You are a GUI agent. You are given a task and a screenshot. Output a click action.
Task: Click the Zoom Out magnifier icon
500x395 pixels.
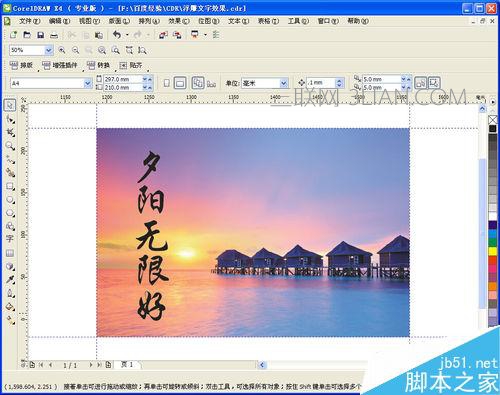pyautogui.click(x=76, y=50)
